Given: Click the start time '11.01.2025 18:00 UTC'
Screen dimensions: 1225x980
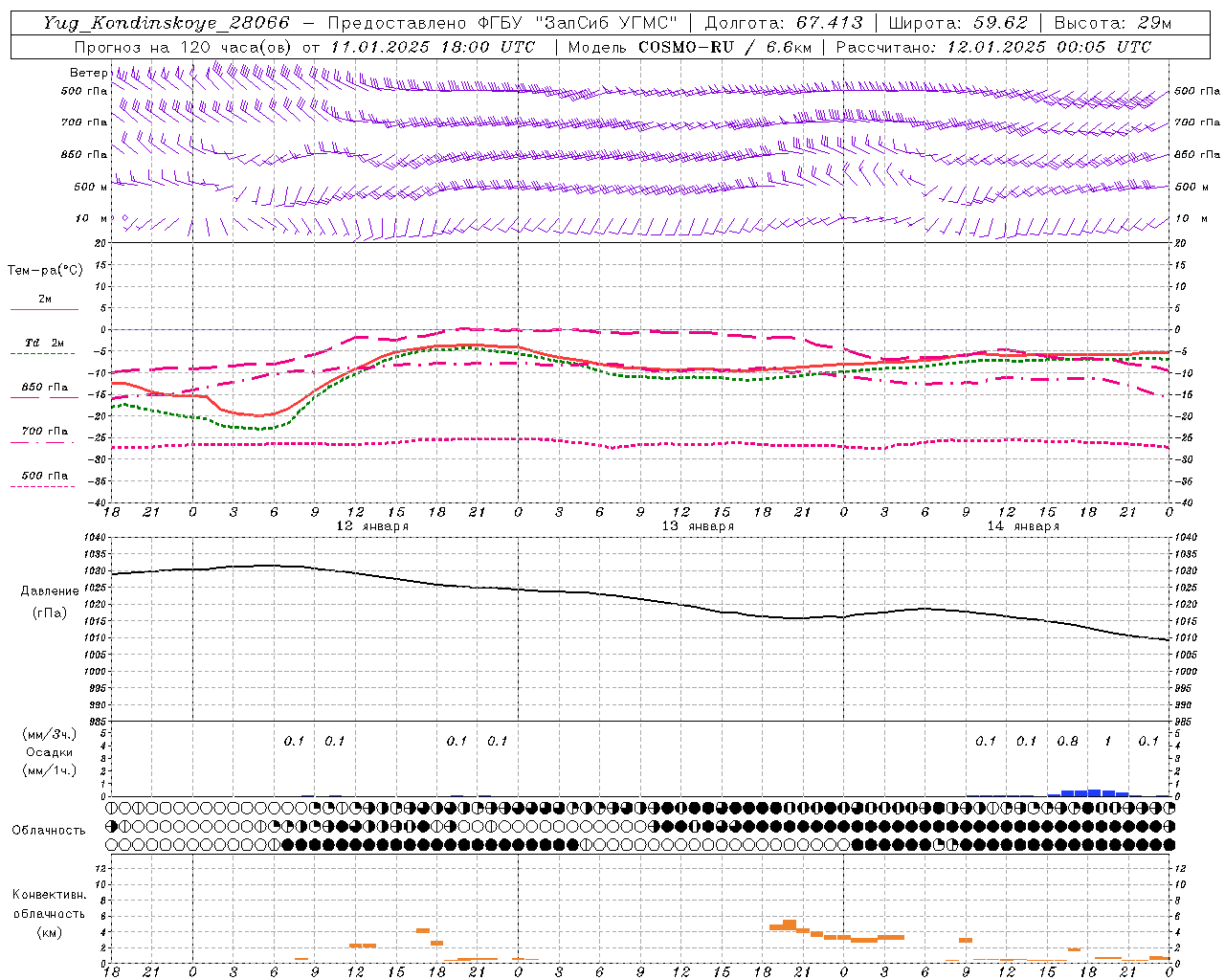Looking at the screenshot, I should [x=433, y=47].
